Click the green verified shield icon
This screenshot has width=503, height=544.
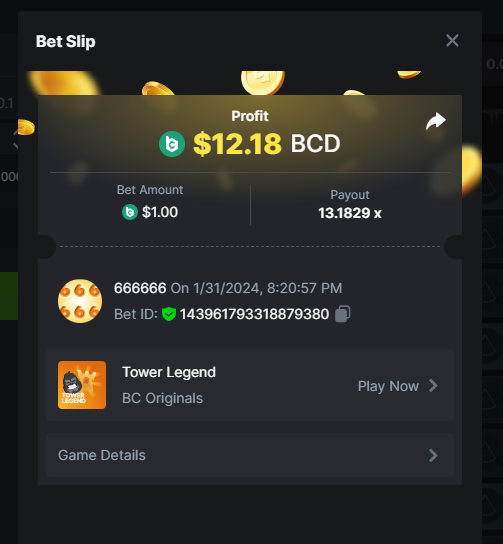169,314
